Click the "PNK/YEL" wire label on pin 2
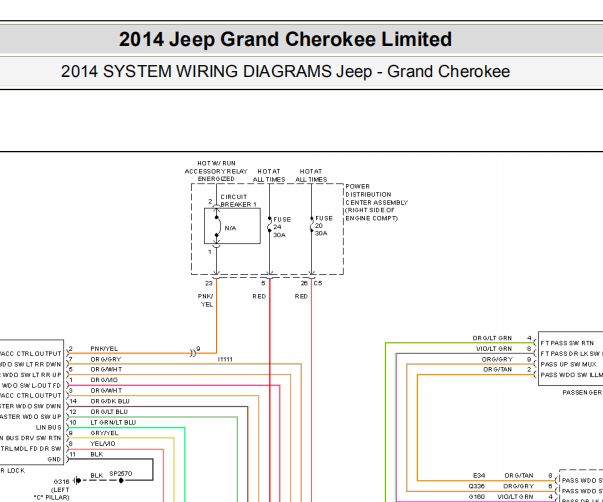Image resolution: width=603 pixels, height=502 pixels. (104, 349)
